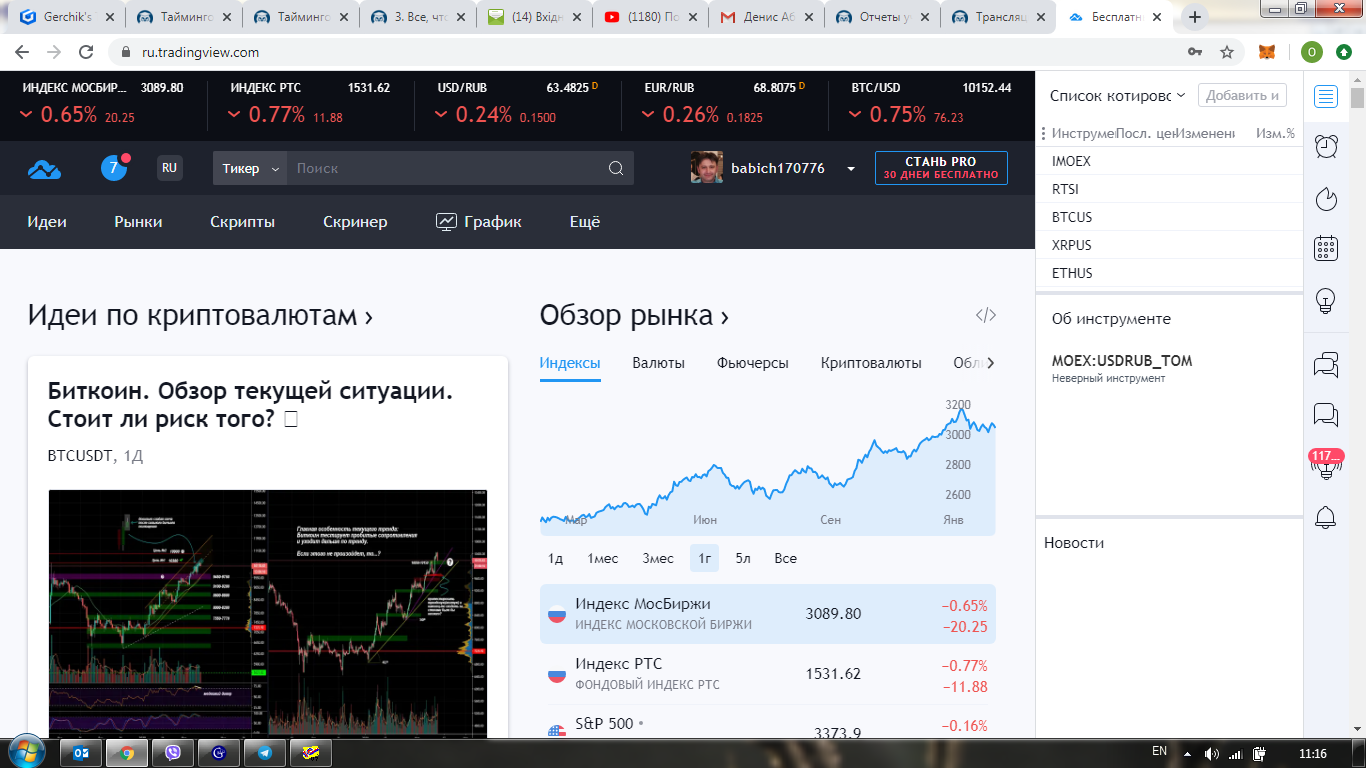This screenshot has height=768, width=1366.
Task: Open the volume control in system tray
Action: click(1212, 753)
